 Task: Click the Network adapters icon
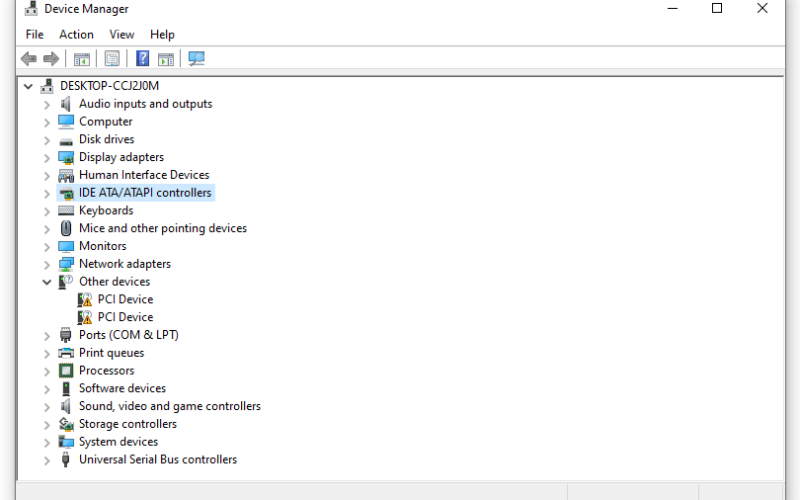coord(66,264)
